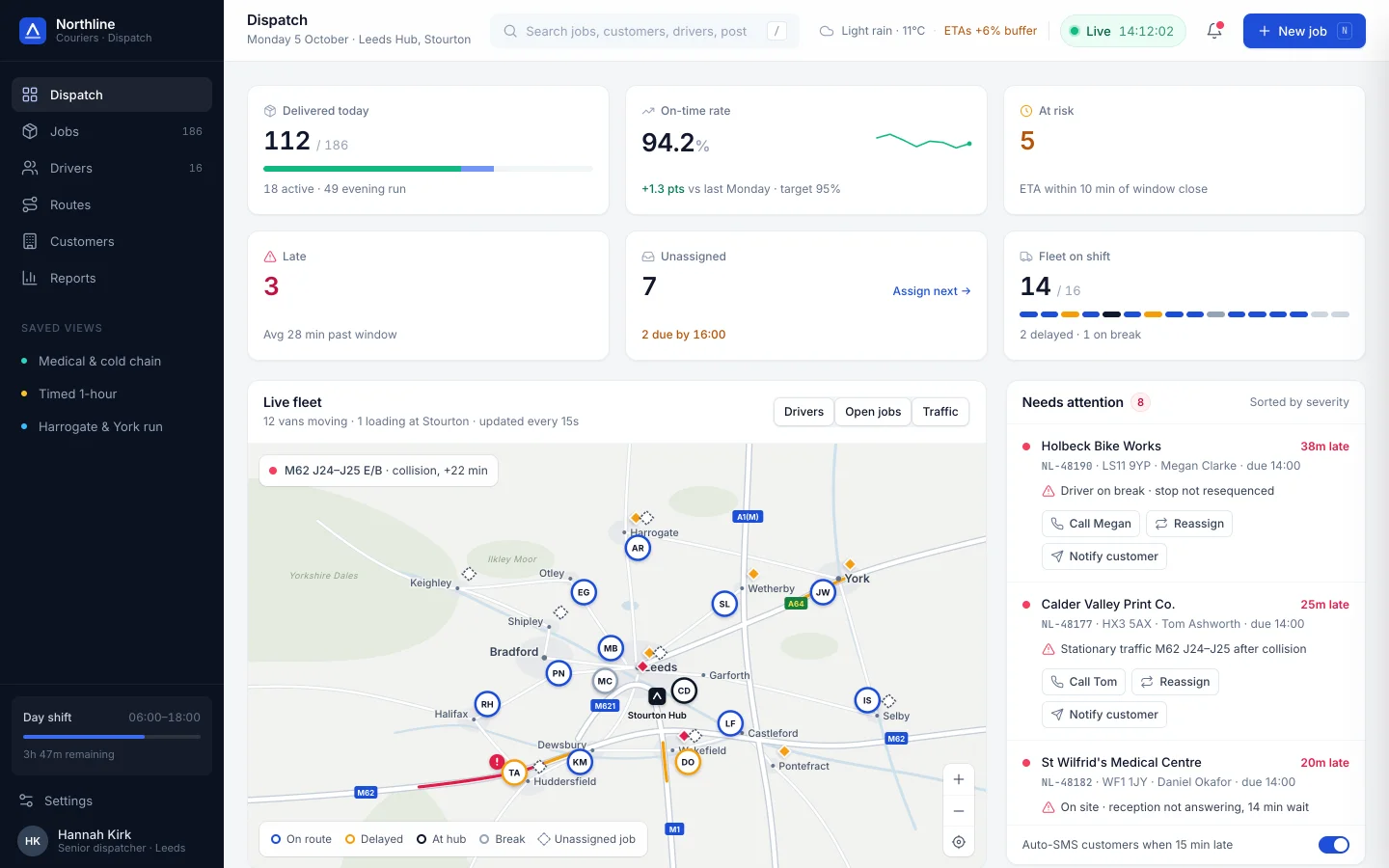1389x868 pixels.
Task: Click M62 J24–J25 collision banner
Action: (378, 471)
